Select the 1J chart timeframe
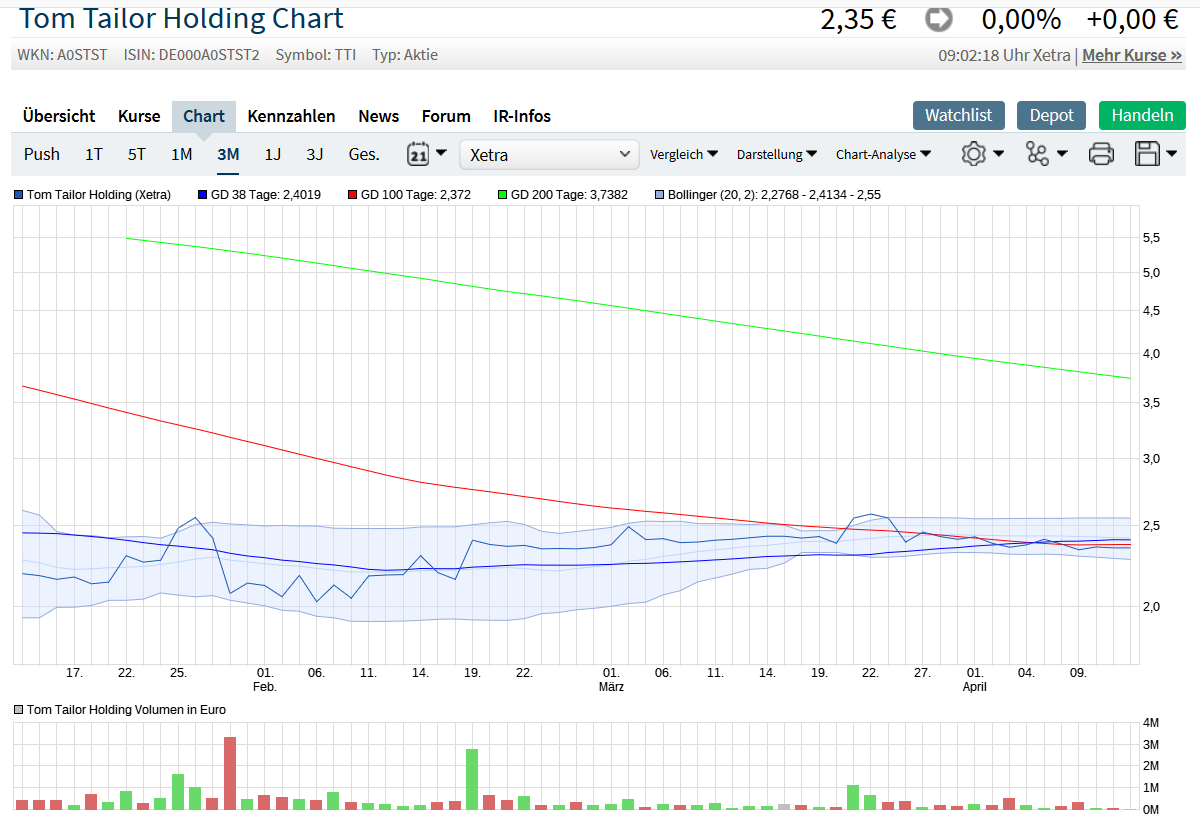Screen dimensions: 1200x838 [x=273, y=154]
